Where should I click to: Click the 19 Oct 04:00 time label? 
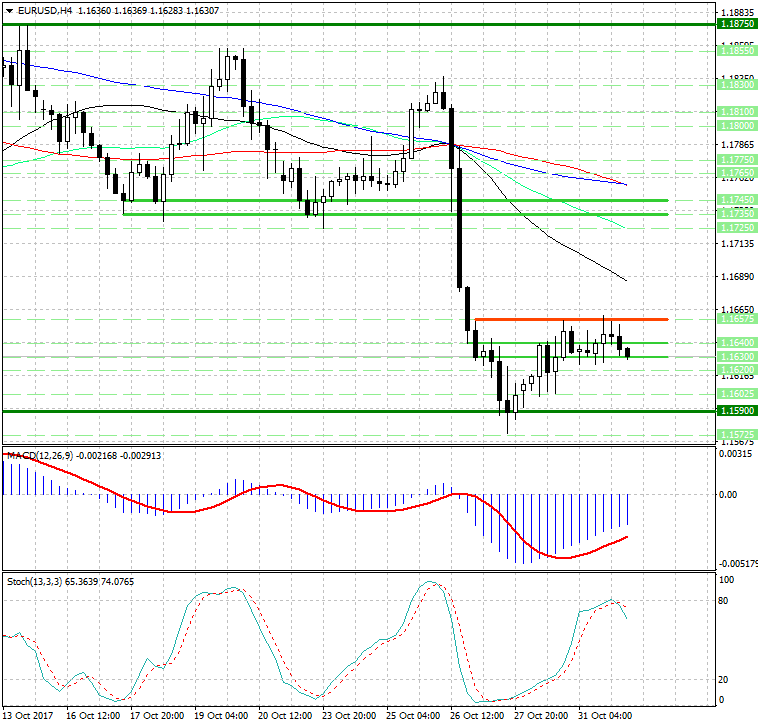point(222,717)
